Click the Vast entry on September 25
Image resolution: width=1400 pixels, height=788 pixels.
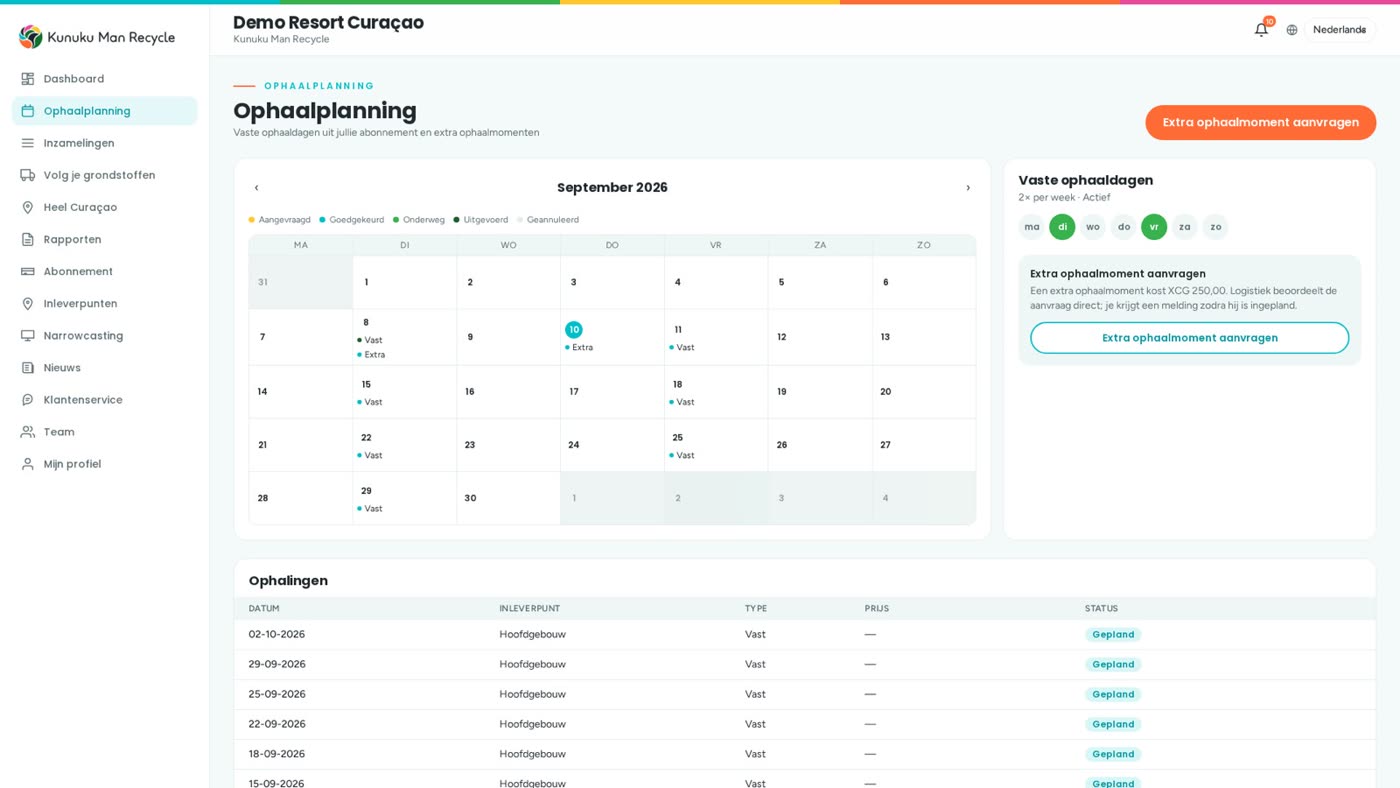pos(683,455)
